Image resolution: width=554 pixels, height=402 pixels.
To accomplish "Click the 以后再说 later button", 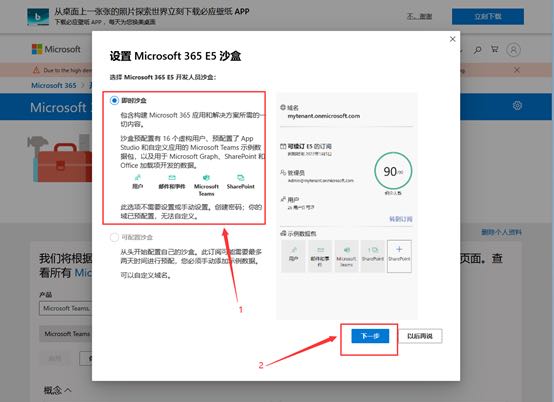I will pyautogui.click(x=420, y=336).
